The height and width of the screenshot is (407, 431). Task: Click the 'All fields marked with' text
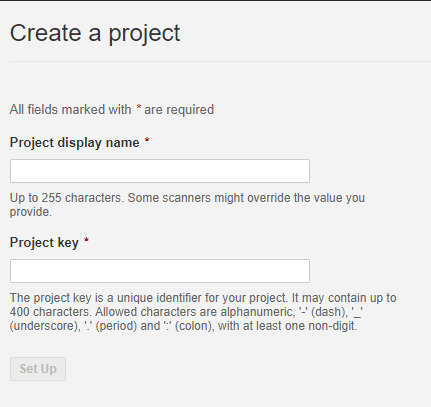coord(70,110)
